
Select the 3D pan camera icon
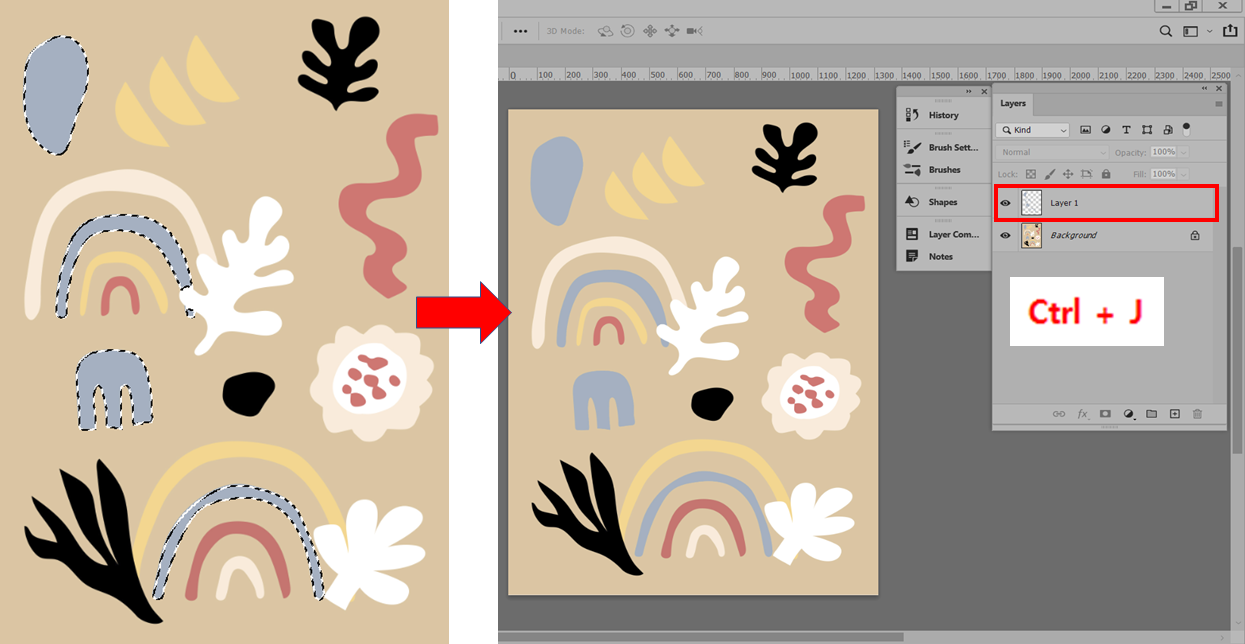(650, 31)
